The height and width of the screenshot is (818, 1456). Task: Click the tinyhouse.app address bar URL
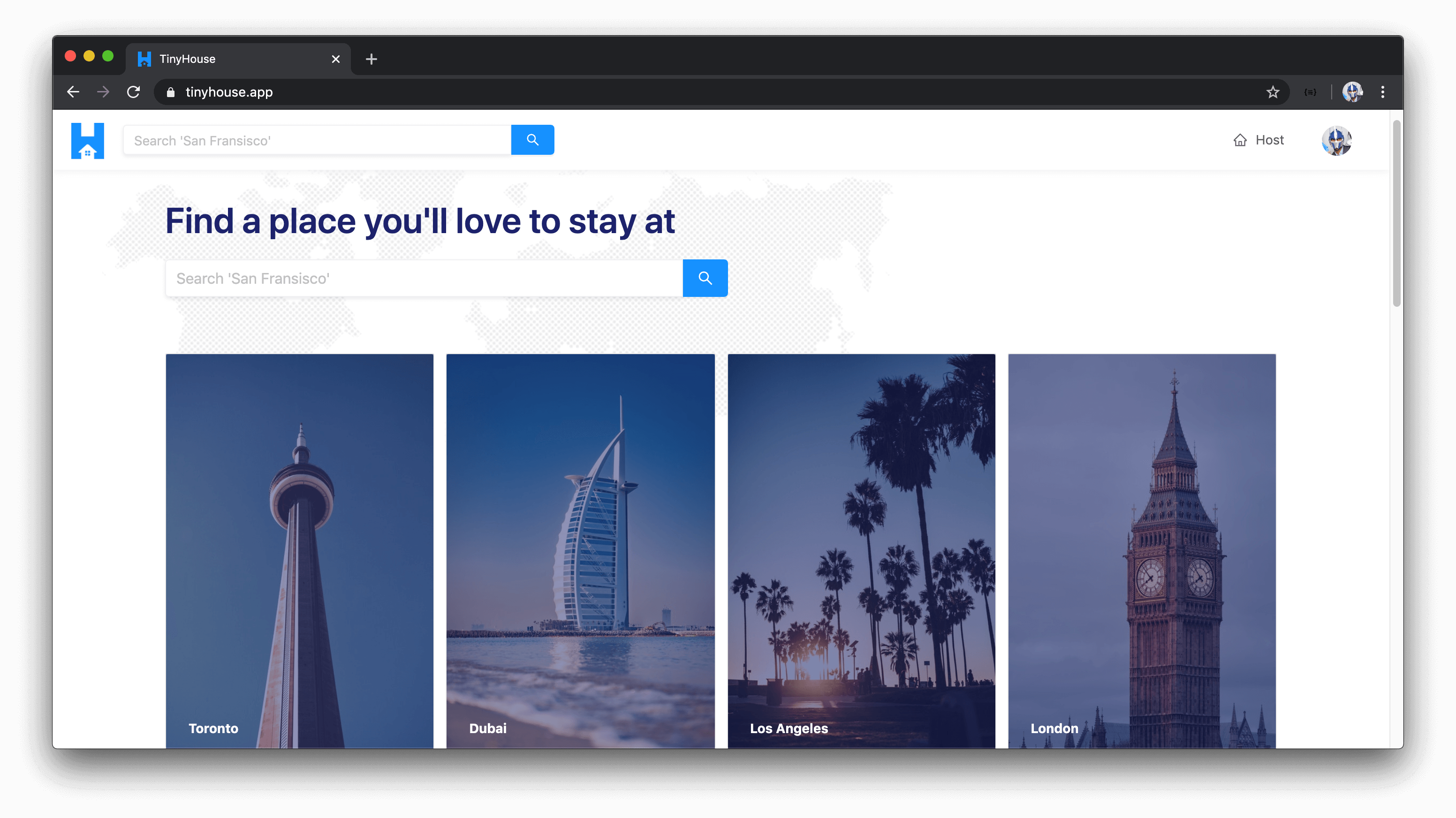pyautogui.click(x=229, y=92)
